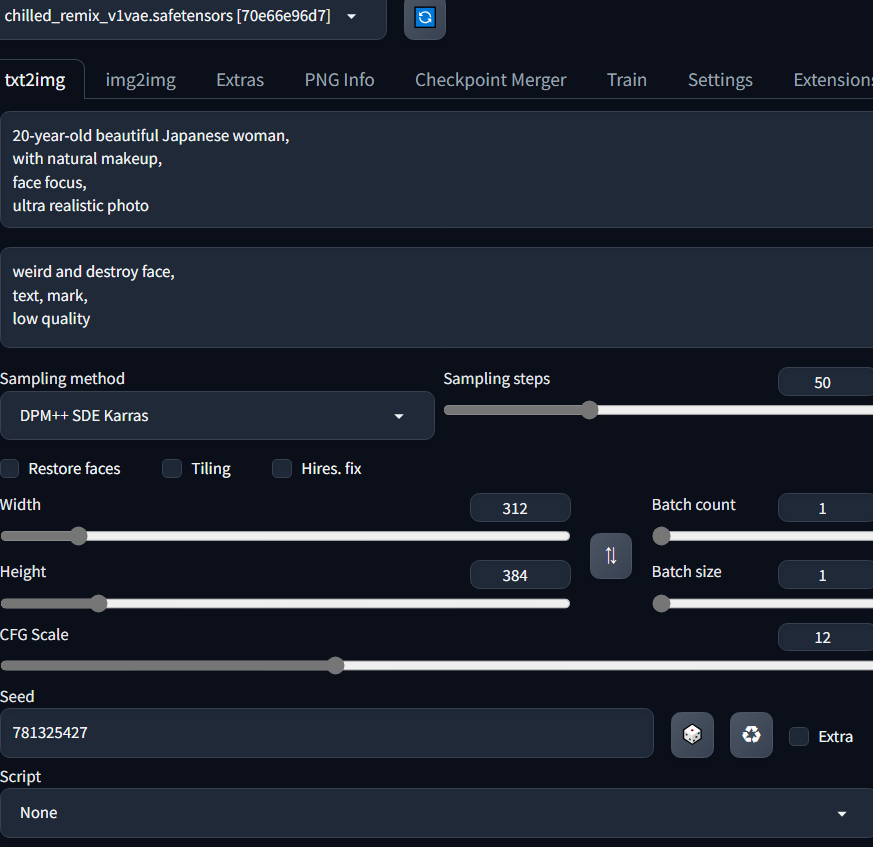Viewport: 873px width, 847px height.
Task: Click the Height label text
Action: [23, 572]
